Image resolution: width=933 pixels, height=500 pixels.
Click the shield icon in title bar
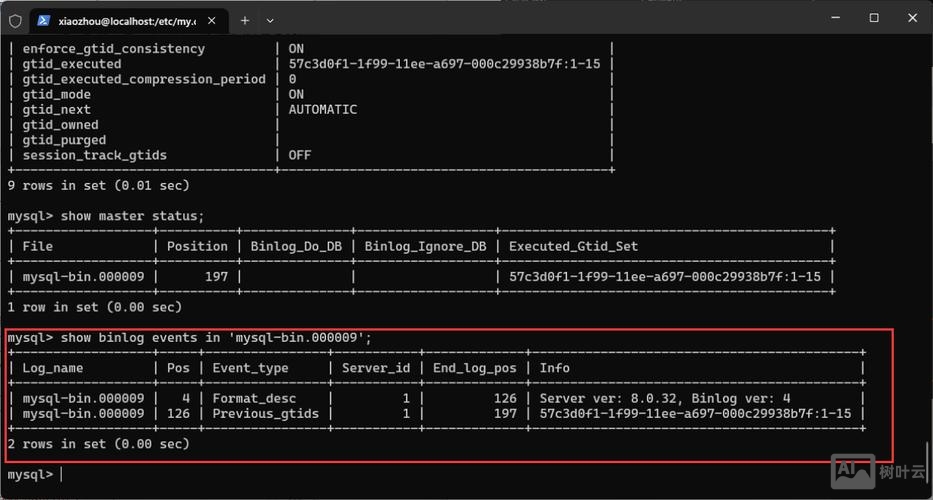click(x=15, y=21)
